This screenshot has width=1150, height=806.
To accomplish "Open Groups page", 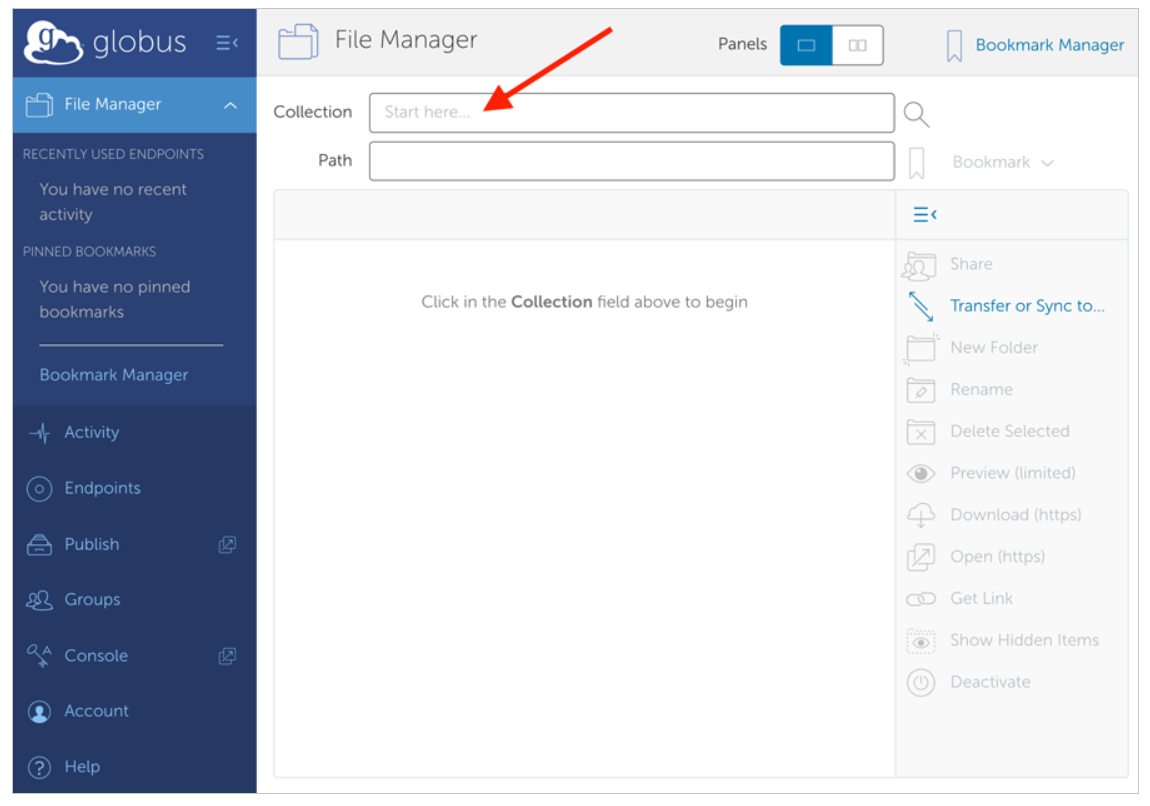I will (92, 599).
